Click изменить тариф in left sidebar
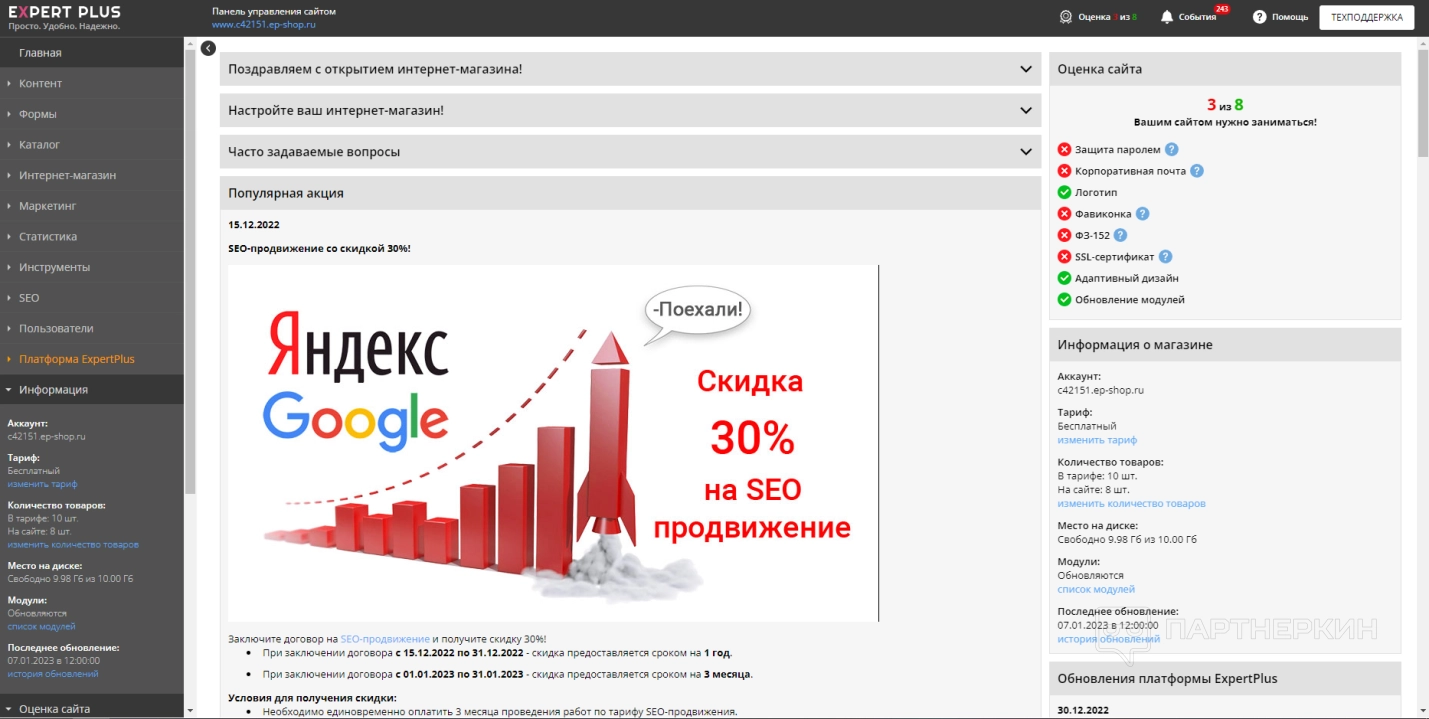Screen dimensions: 1429x719 tap(42, 484)
